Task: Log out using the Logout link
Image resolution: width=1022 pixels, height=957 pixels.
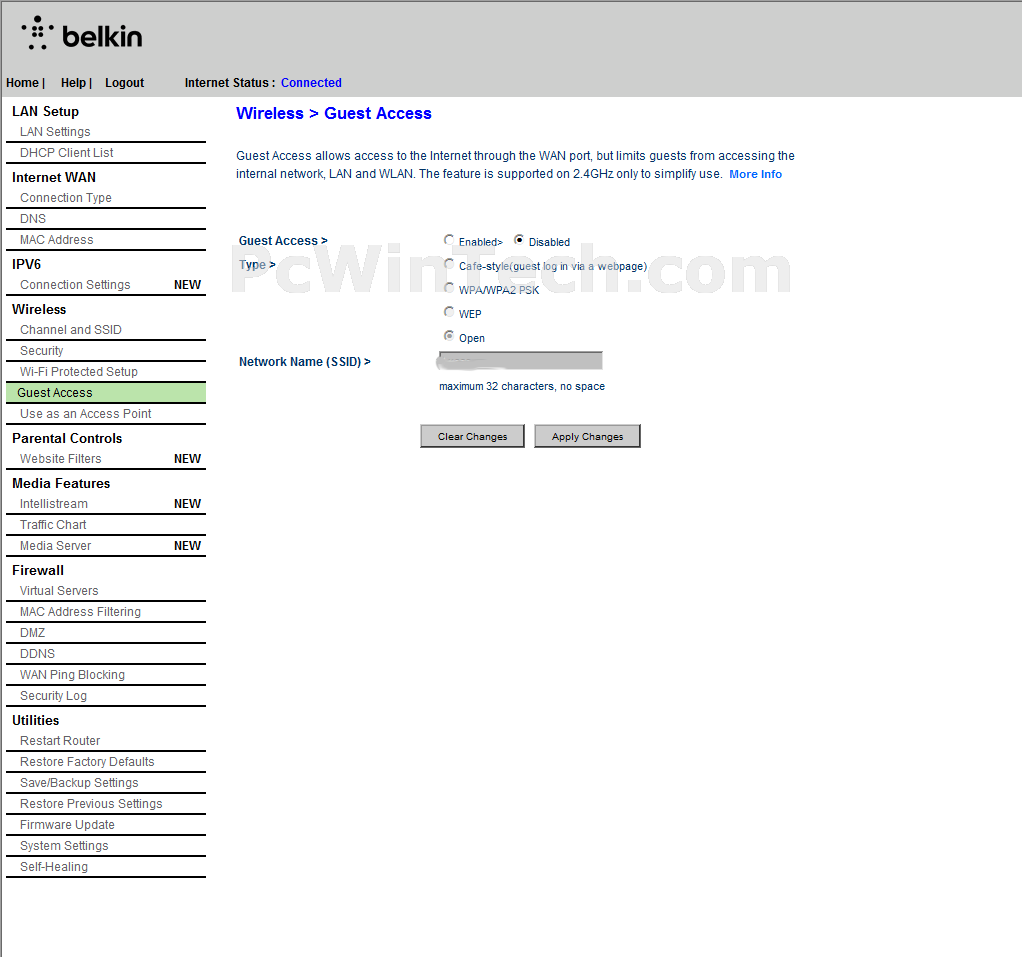Action: click(124, 83)
